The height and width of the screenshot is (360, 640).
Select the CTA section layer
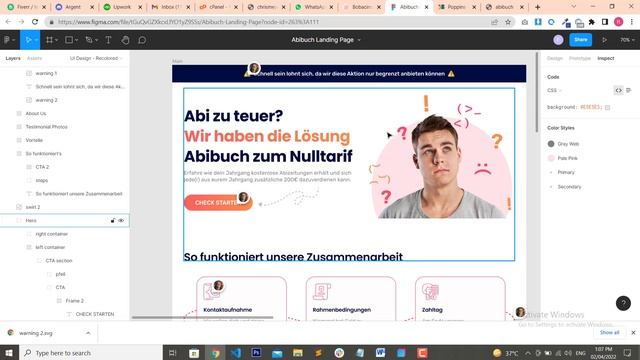point(59,260)
